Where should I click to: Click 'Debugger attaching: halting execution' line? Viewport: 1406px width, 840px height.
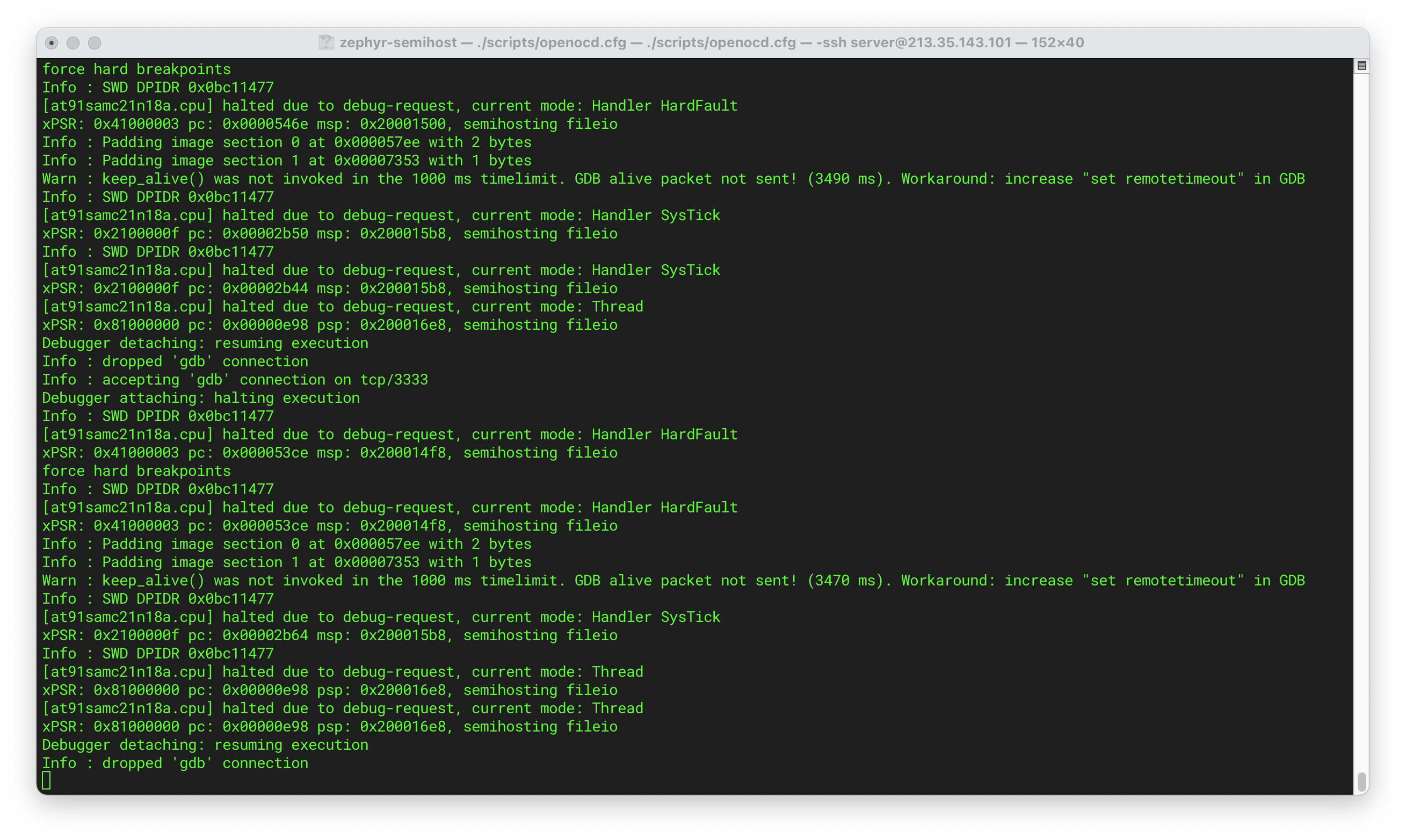[201, 398]
